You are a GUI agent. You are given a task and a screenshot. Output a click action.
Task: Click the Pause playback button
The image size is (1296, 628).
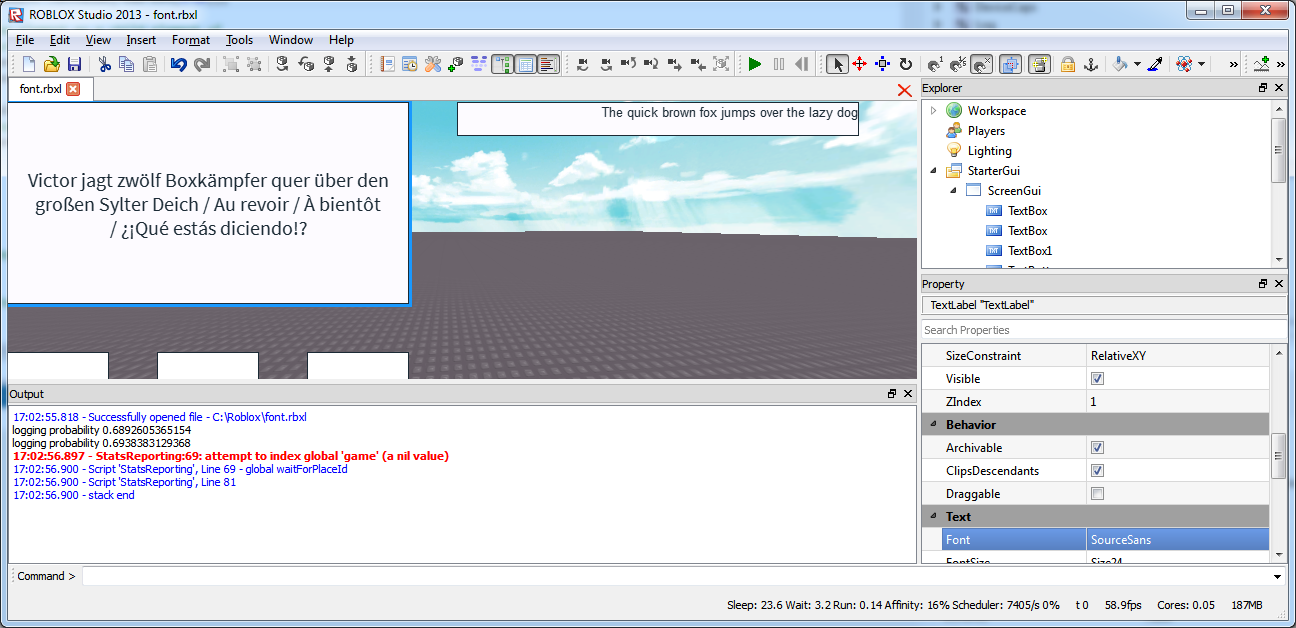click(x=778, y=64)
